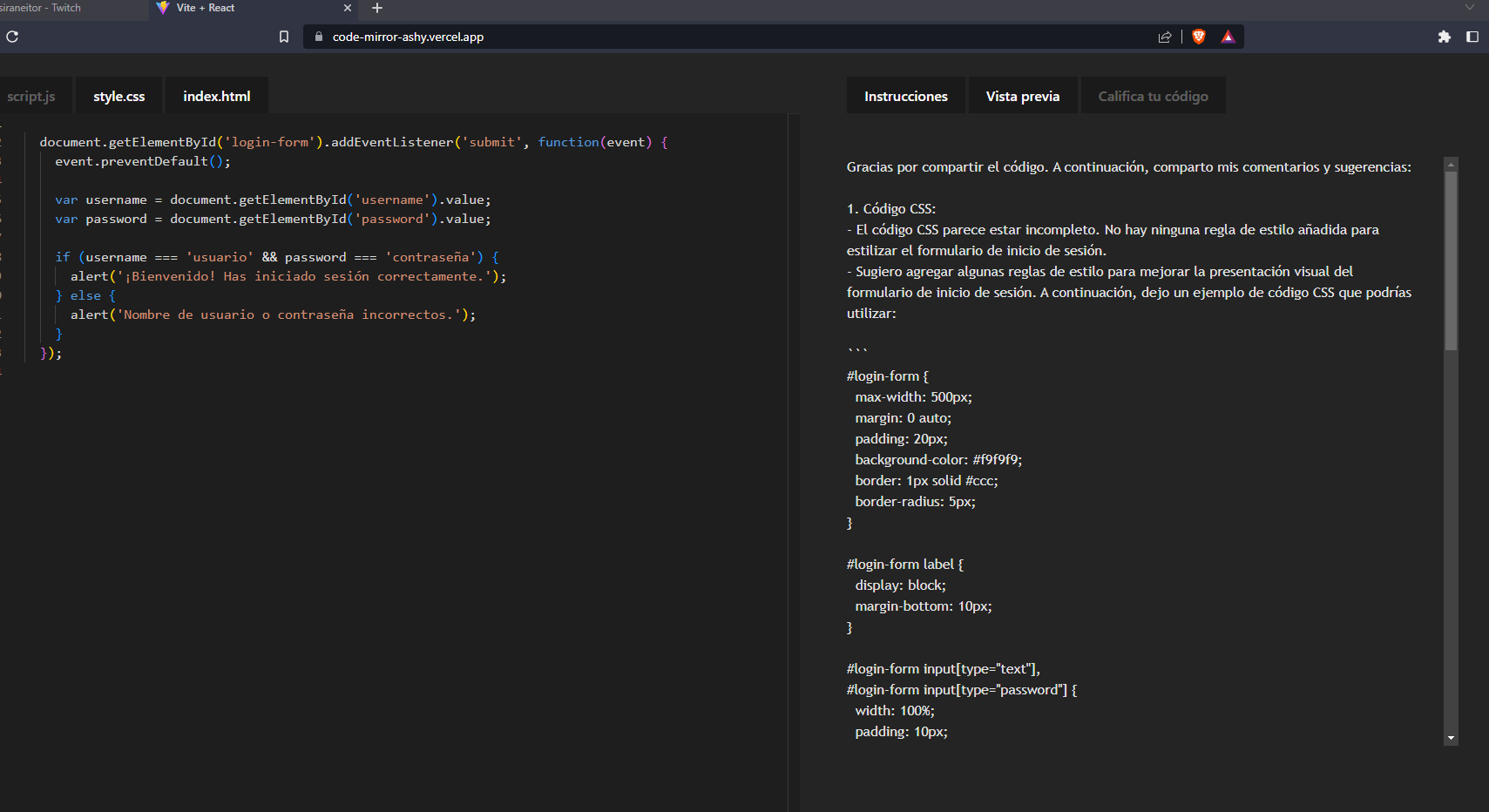This screenshot has height=812, width=1489.
Task: Reload the page with the refresh icon
Action: [x=12, y=37]
